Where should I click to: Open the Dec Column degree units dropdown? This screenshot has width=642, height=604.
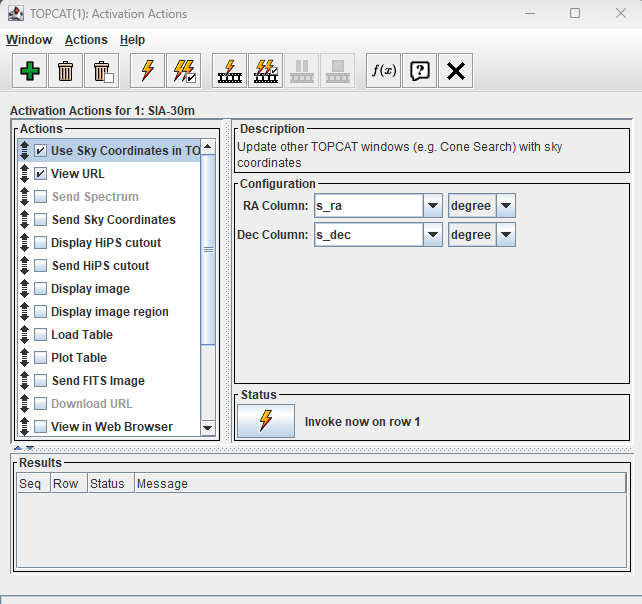tap(506, 235)
